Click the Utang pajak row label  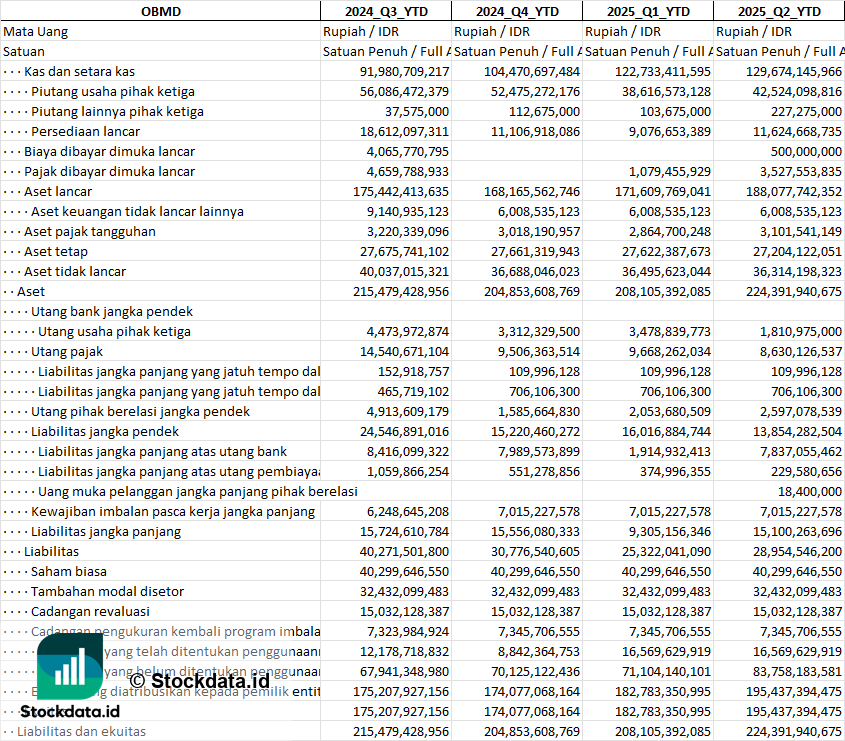[x=67, y=351]
